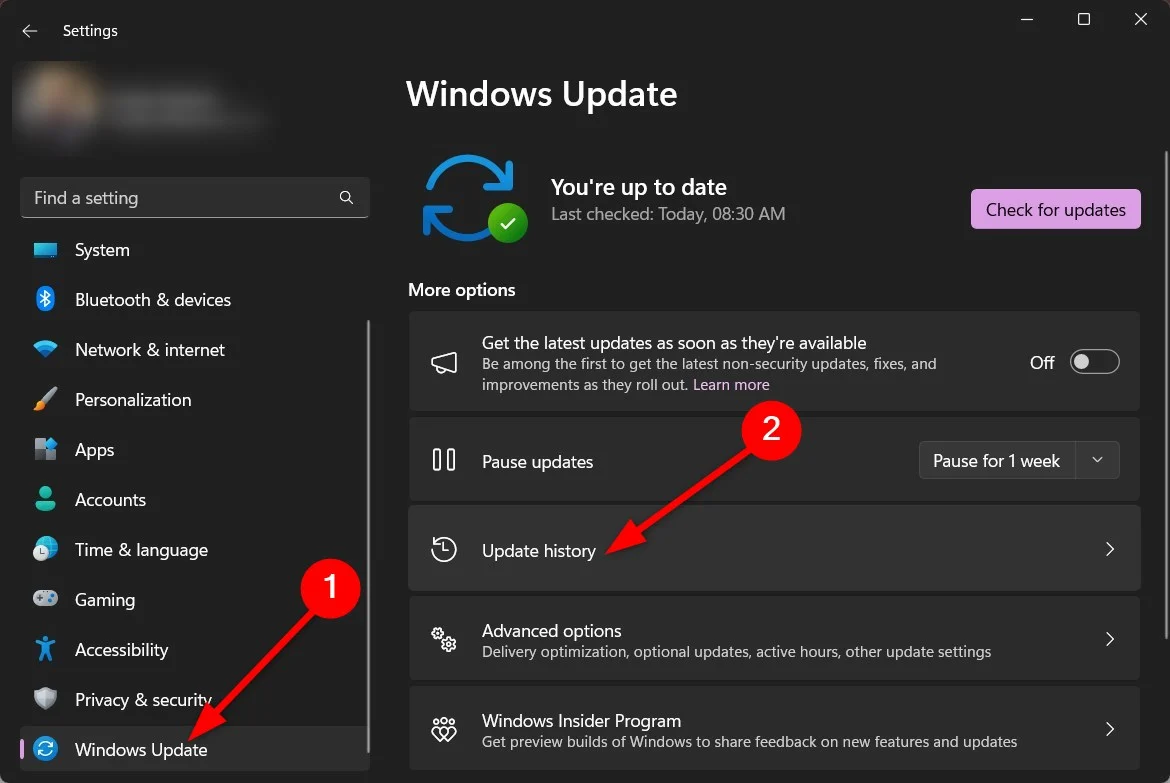Click the Bluetooth icon in sidebar

pyautogui.click(x=46, y=299)
